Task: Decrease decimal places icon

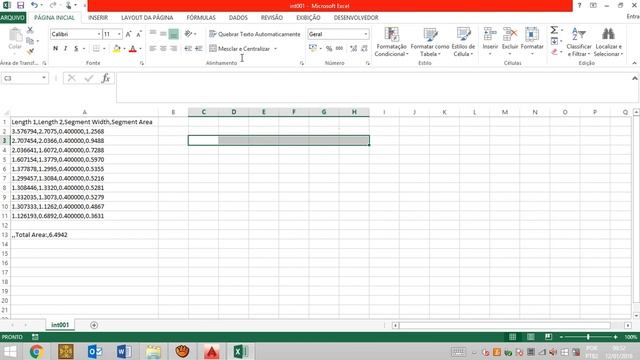Action: [x=364, y=49]
